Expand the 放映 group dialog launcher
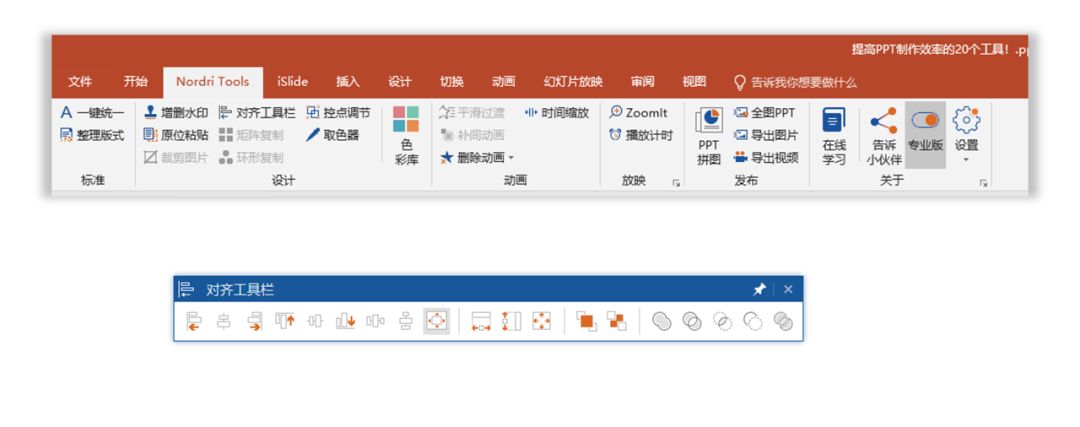Screen dimensions: 1080x427 (675, 183)
